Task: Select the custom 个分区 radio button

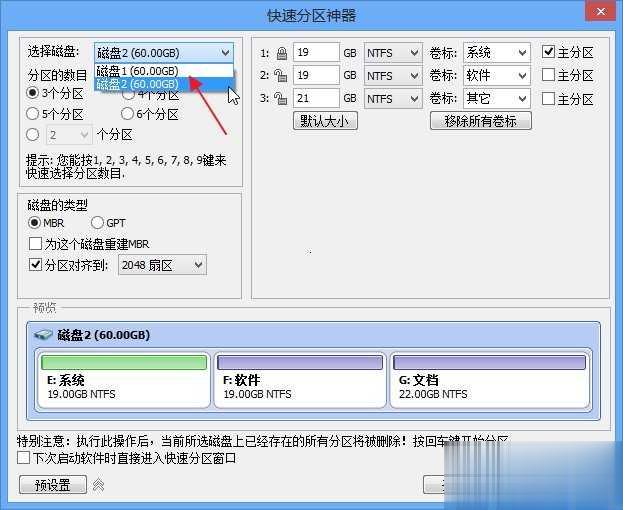Action: (x=32, y=135)
